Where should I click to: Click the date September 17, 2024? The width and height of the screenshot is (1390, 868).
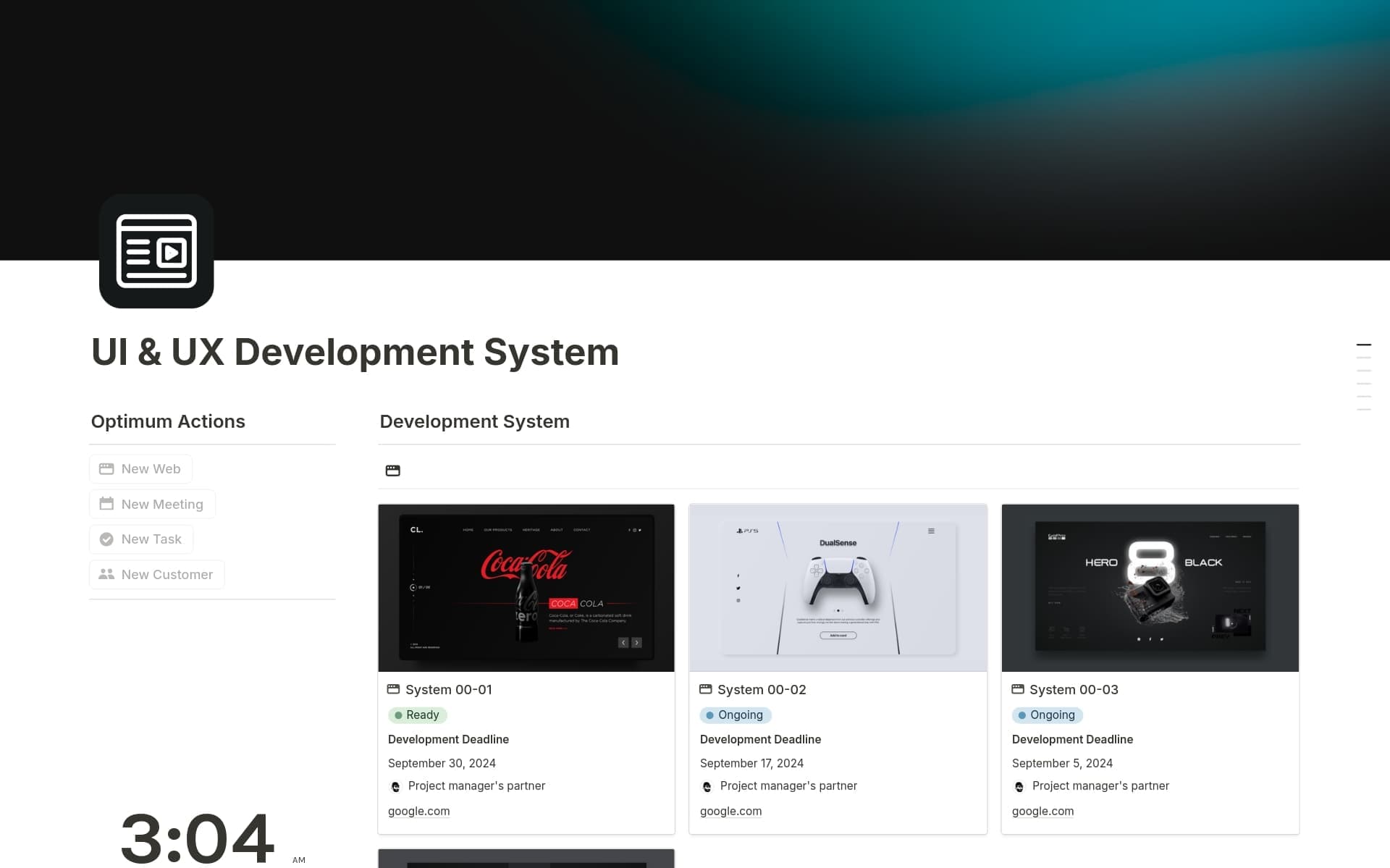[x=751, y=763]
